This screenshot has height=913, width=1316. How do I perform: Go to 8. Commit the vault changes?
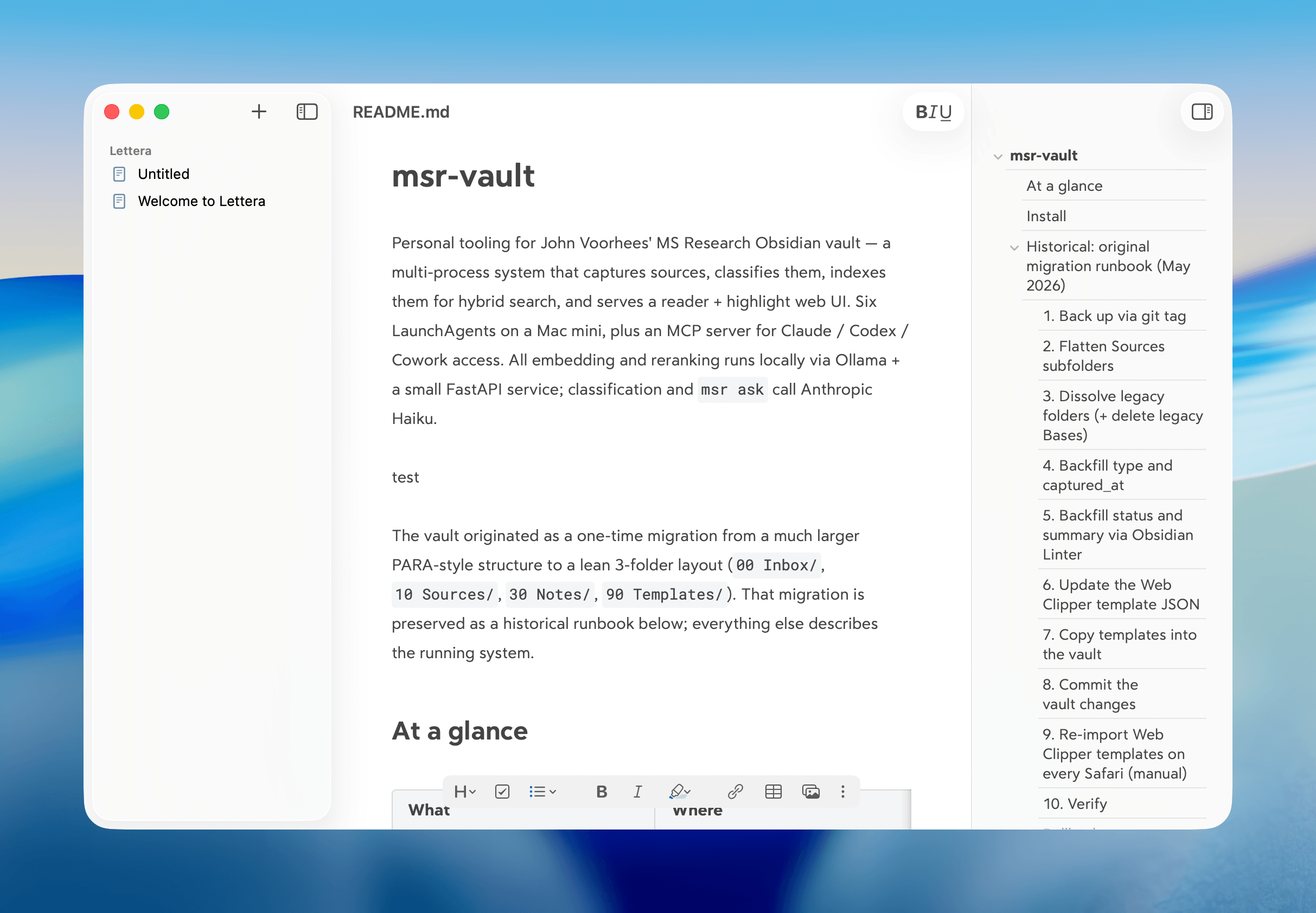click(x=1090, y=695)
